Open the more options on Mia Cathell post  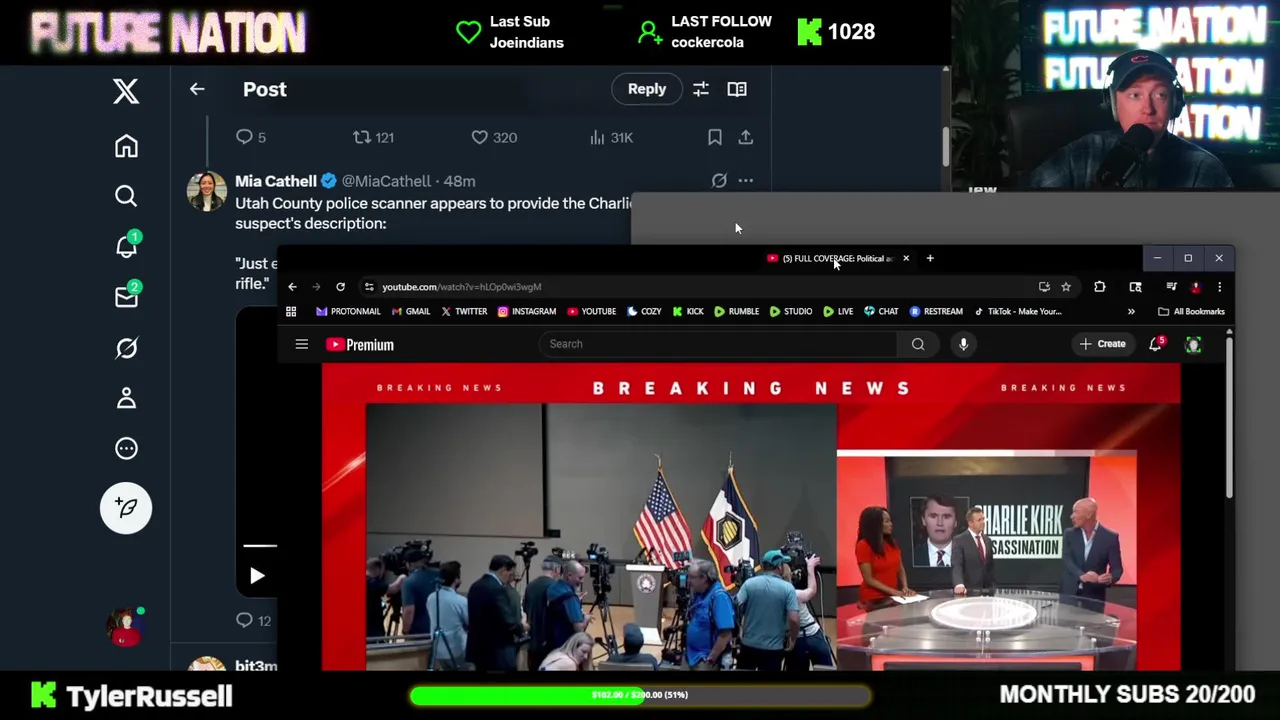coord(746,181)
